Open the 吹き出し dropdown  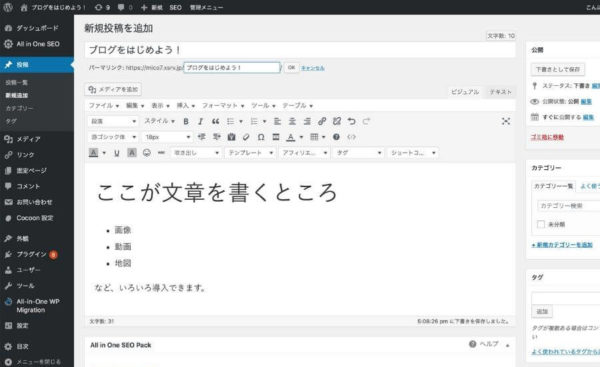tap(196, 153)
